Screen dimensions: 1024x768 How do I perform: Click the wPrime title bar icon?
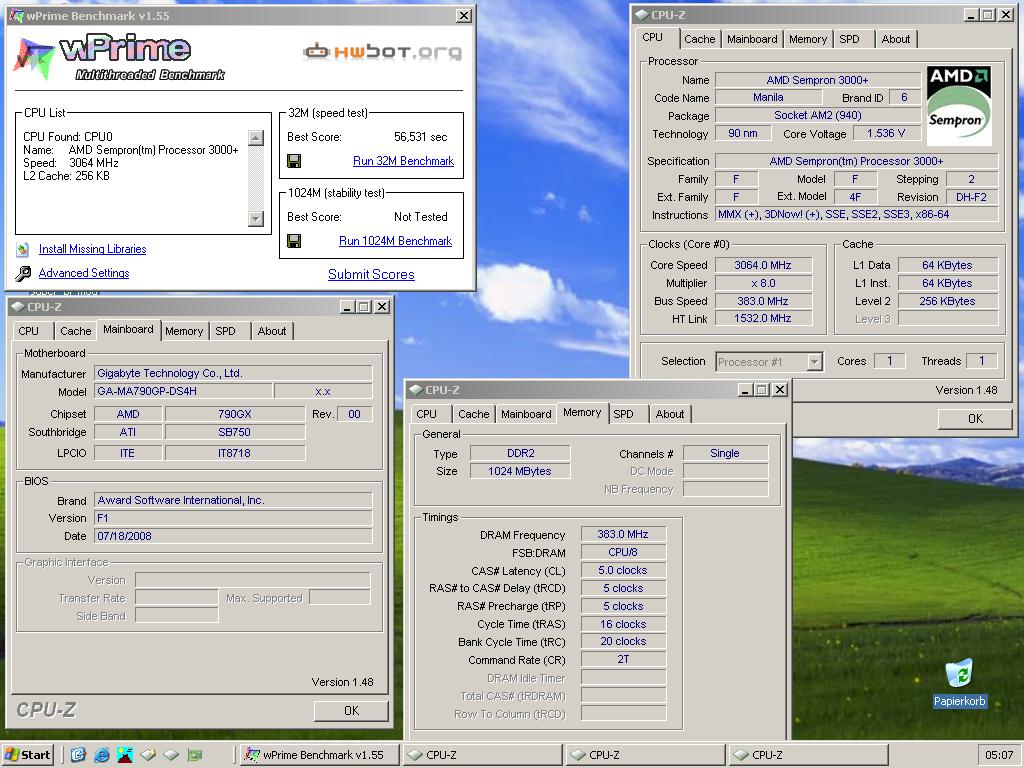(x=16, y=15)
